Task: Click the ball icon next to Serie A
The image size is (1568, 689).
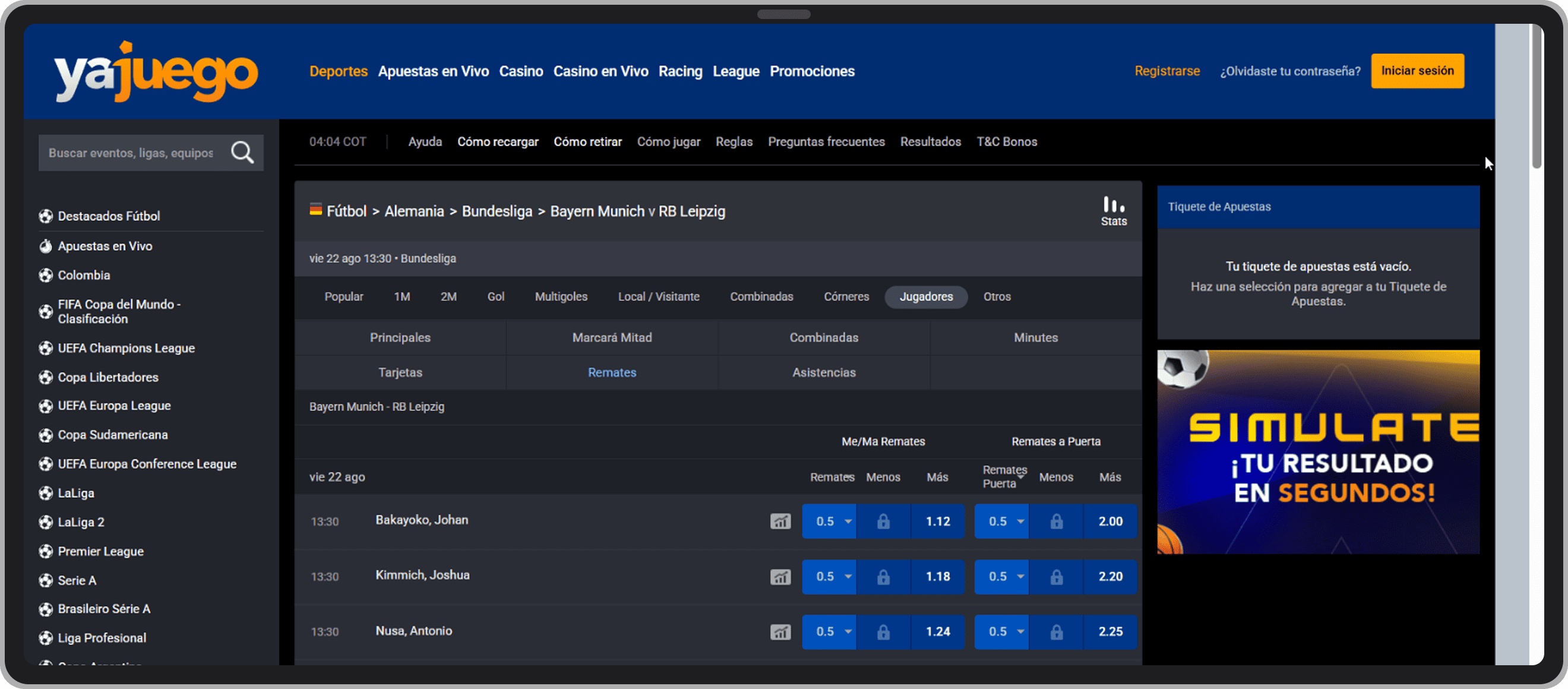Action: tap(46, 581)
